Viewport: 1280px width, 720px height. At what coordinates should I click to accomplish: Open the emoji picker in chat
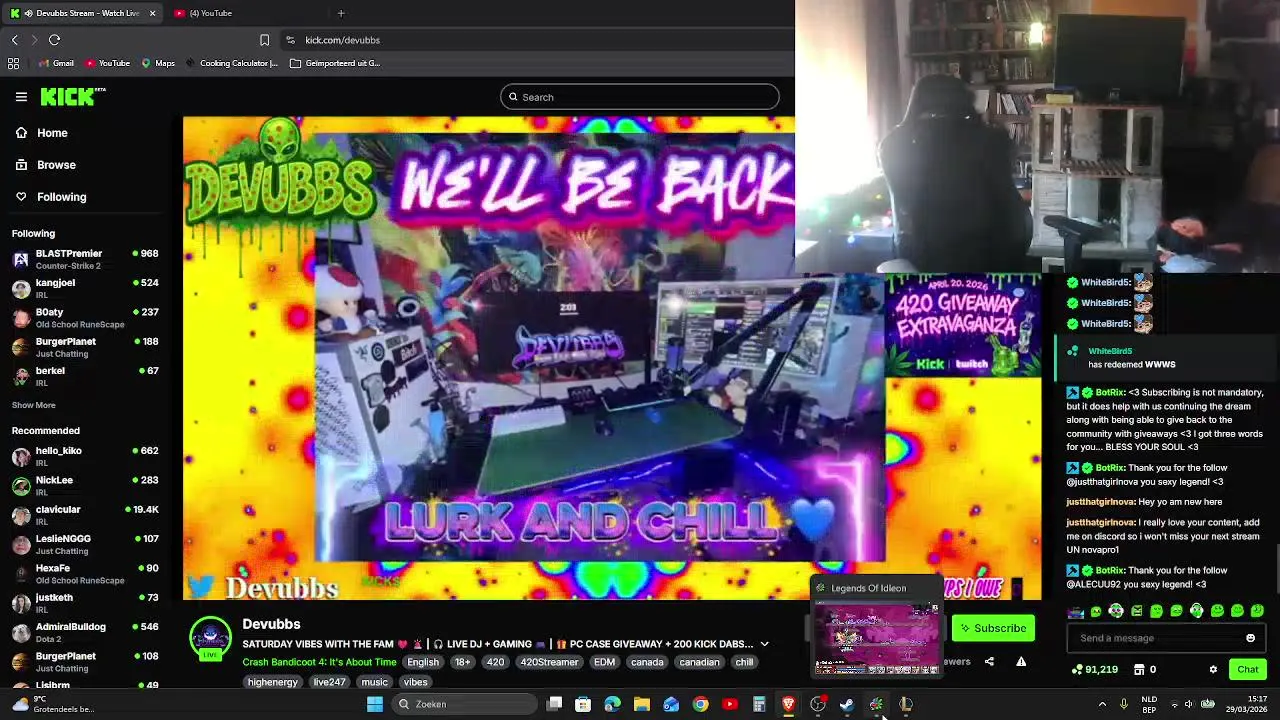coord(1250,638)
